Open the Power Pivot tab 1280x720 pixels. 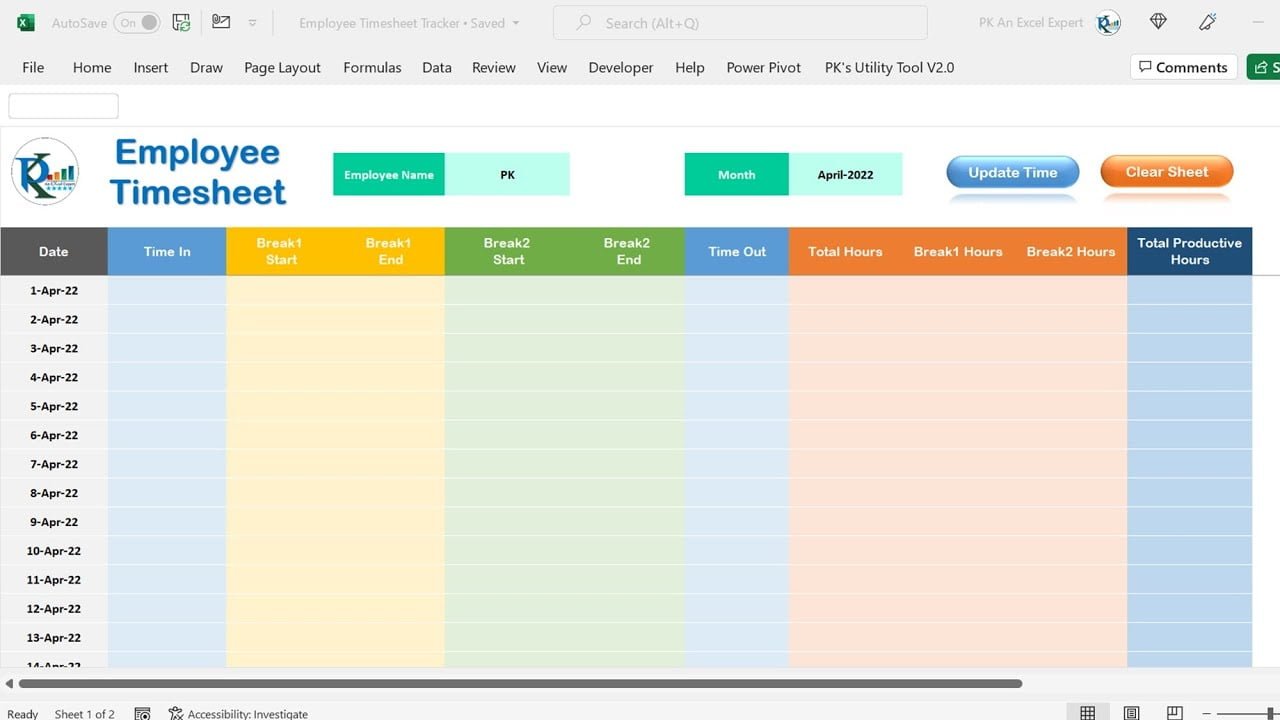764,67
